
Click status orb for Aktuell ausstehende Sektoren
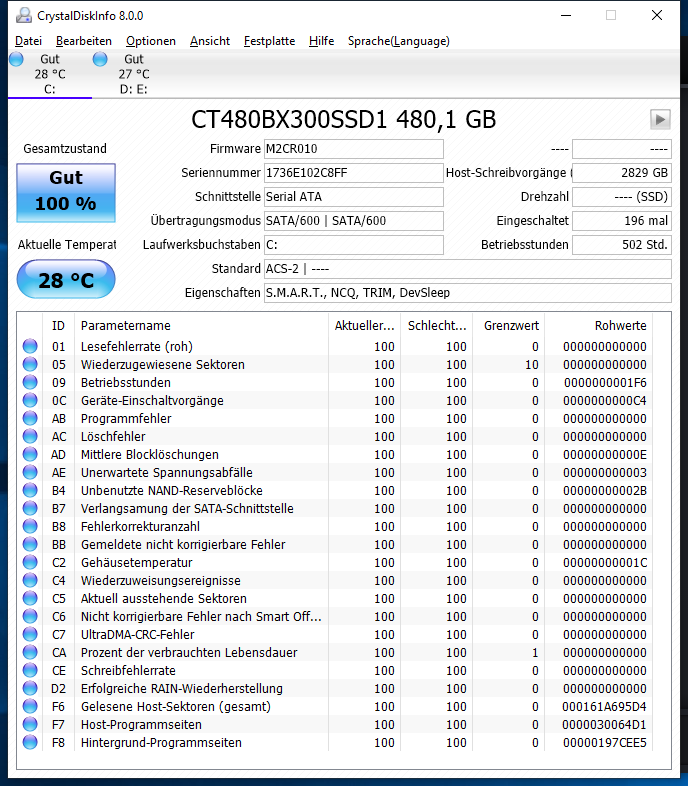30,599
